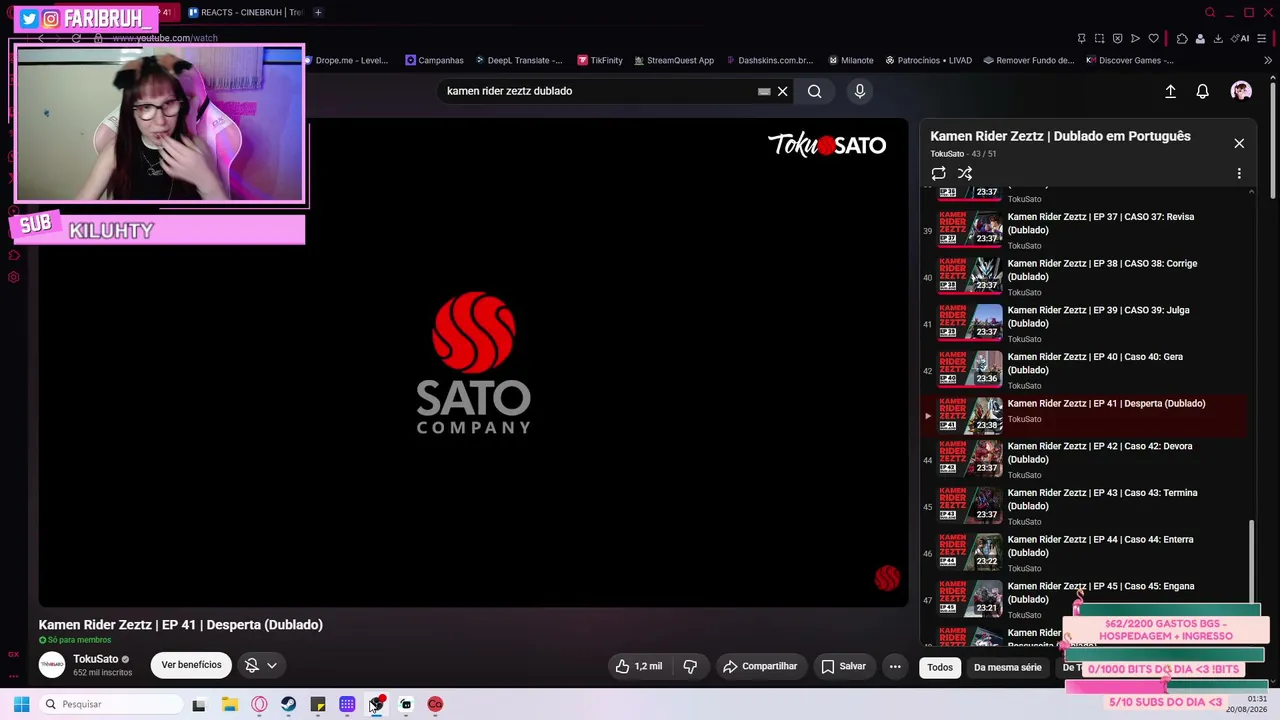Open the browser tab search magnifier
Image resolution: width=1280 pixels, height=720 pixels.
pyautogui.click(x=1210, y=12)
